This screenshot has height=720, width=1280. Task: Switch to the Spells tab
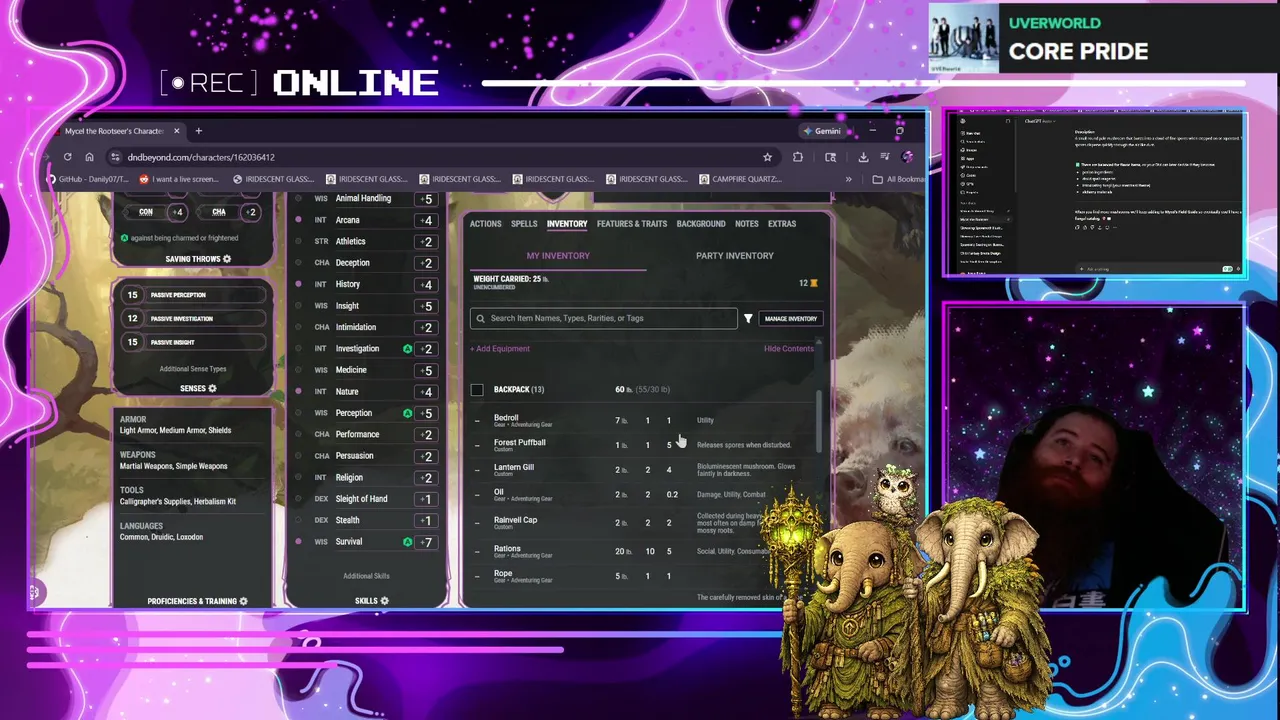tap(524, 224)
